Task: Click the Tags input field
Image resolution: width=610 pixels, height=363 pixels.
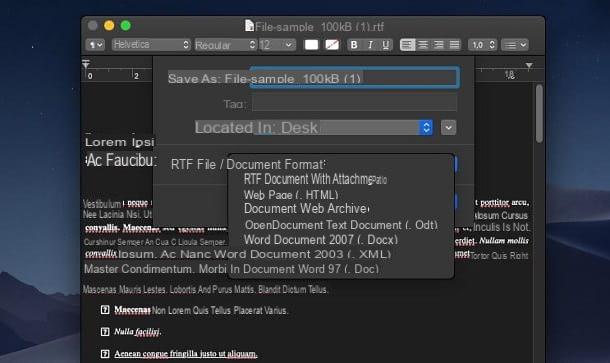Action: pyautogui.click(x=354, y=103)
